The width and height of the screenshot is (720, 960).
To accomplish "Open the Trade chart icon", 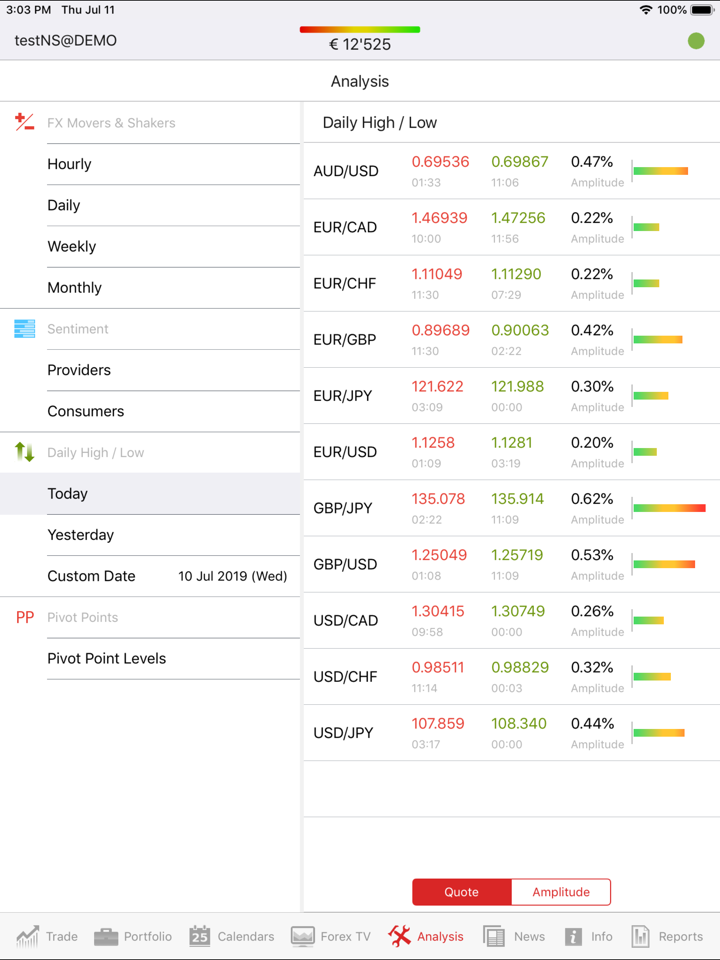I will pos(28,936).
